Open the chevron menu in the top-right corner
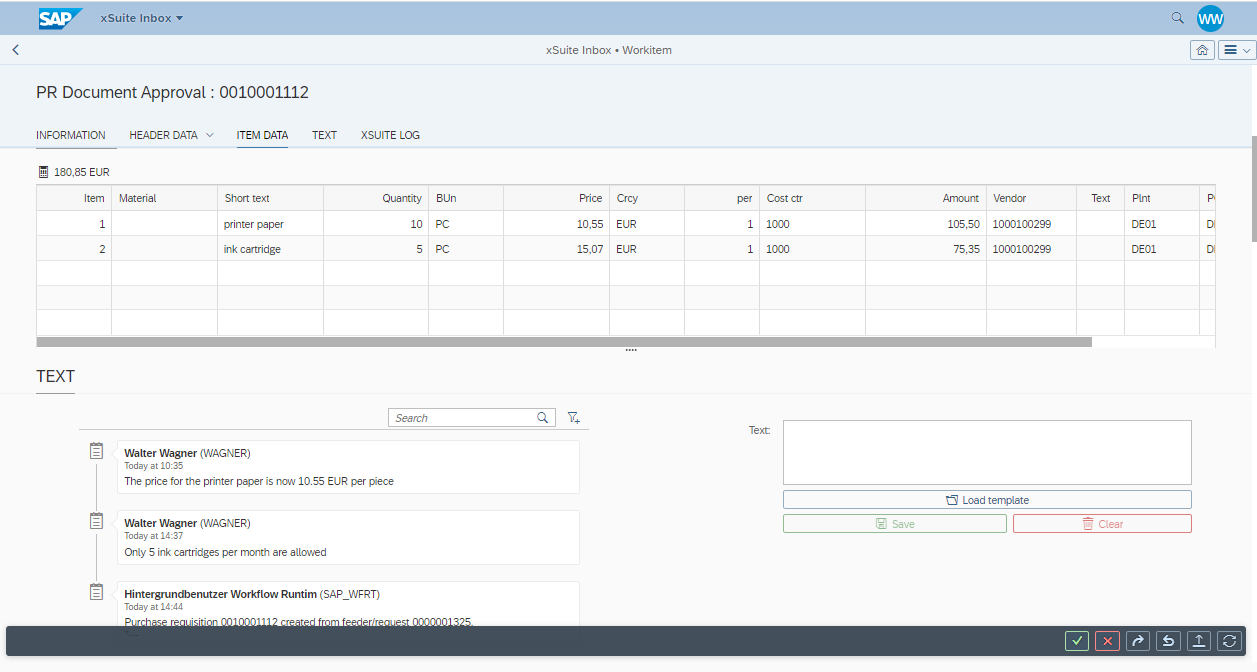This screenshot has height=672, width=1257. pyautogui.click(x=1237, y=49)
